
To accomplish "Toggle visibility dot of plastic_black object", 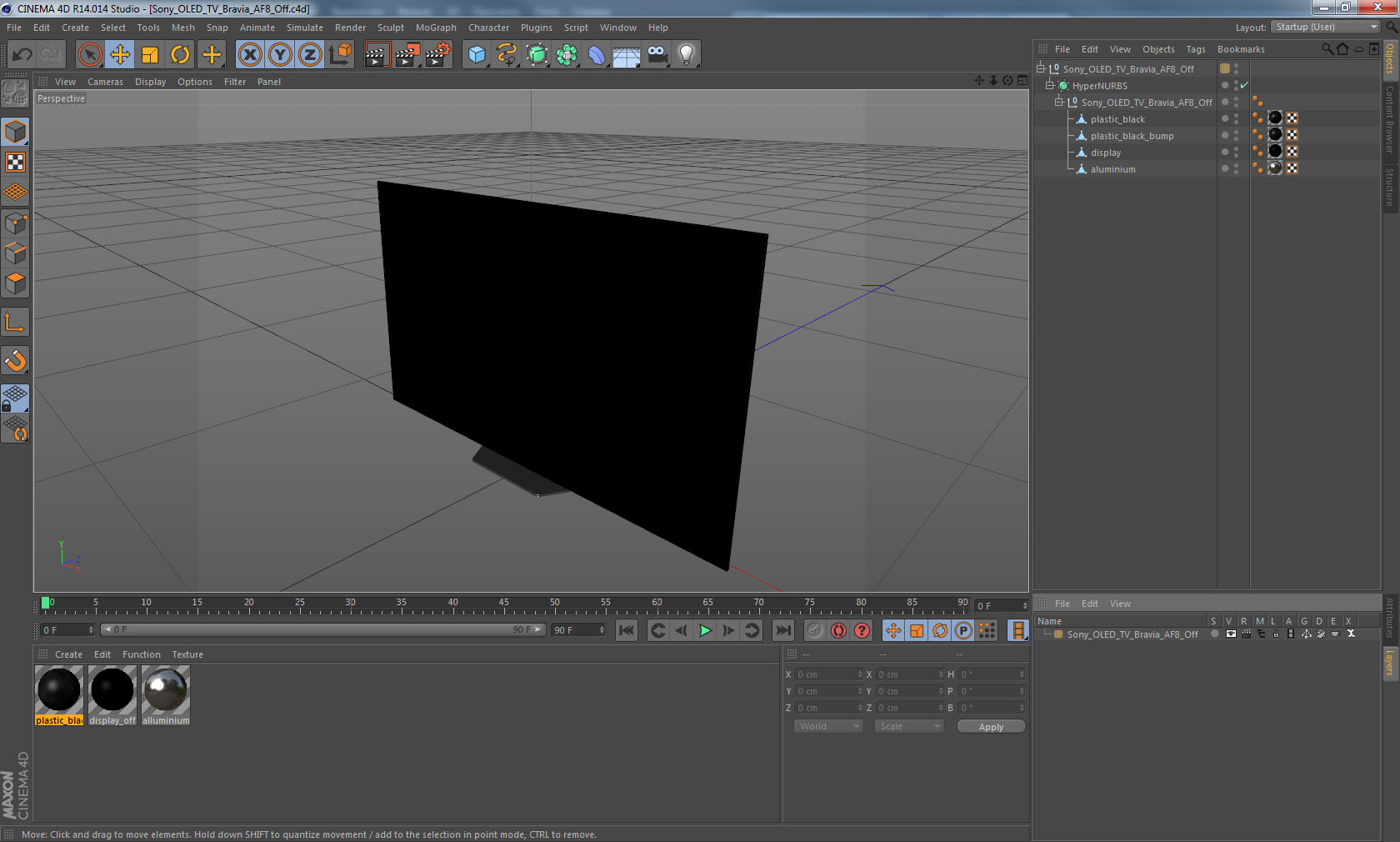I will [1236, 118].
